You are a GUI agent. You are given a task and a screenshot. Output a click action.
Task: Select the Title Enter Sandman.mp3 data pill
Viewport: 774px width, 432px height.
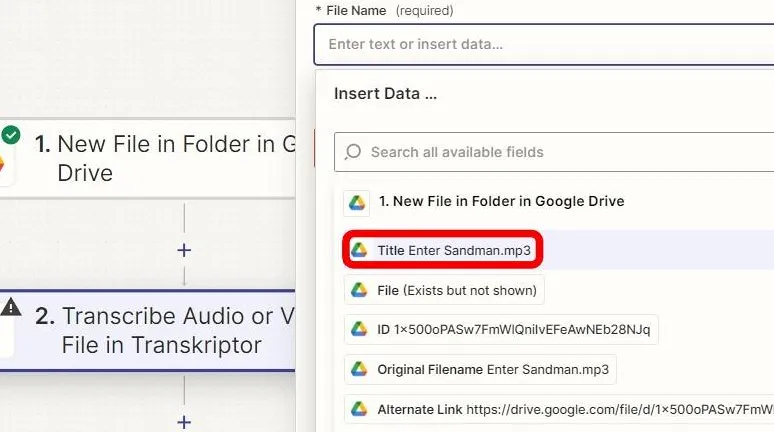(x=443, y=250)
